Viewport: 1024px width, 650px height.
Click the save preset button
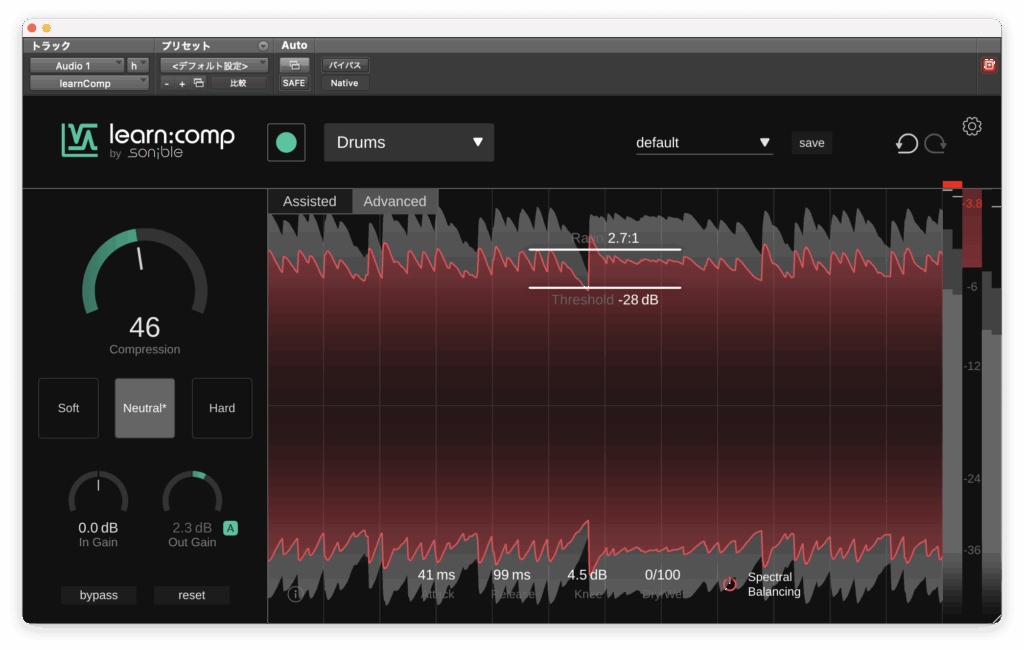812,142
